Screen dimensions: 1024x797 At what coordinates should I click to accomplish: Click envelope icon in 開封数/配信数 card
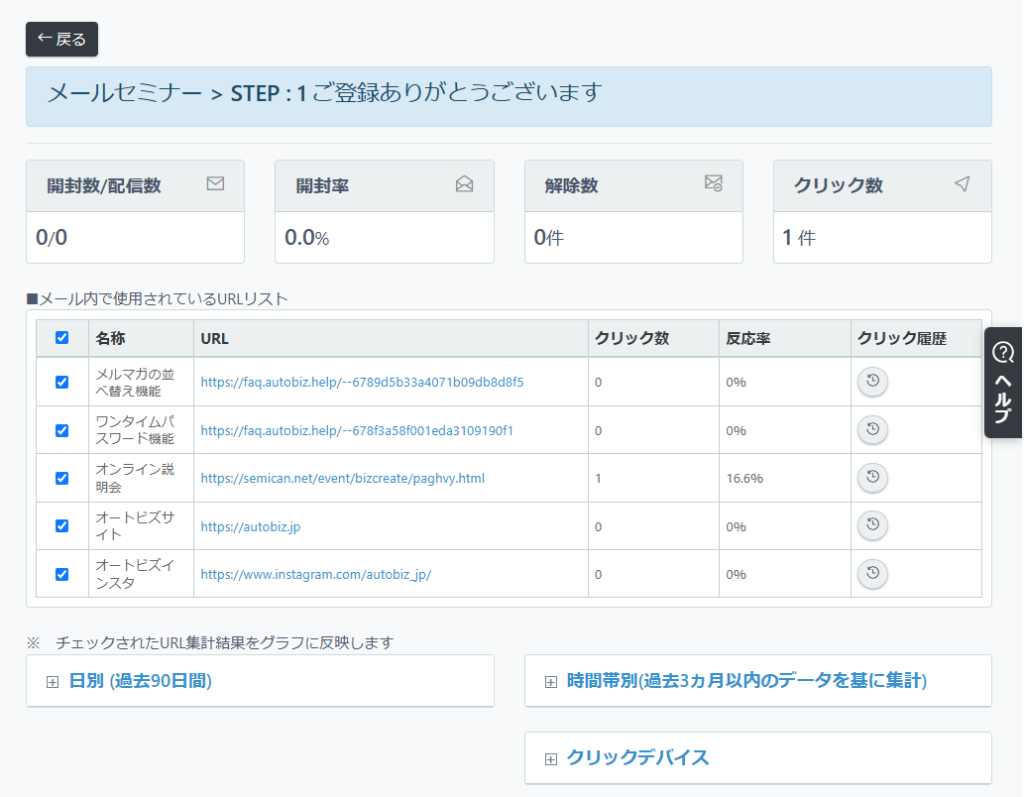pos(216,184)
